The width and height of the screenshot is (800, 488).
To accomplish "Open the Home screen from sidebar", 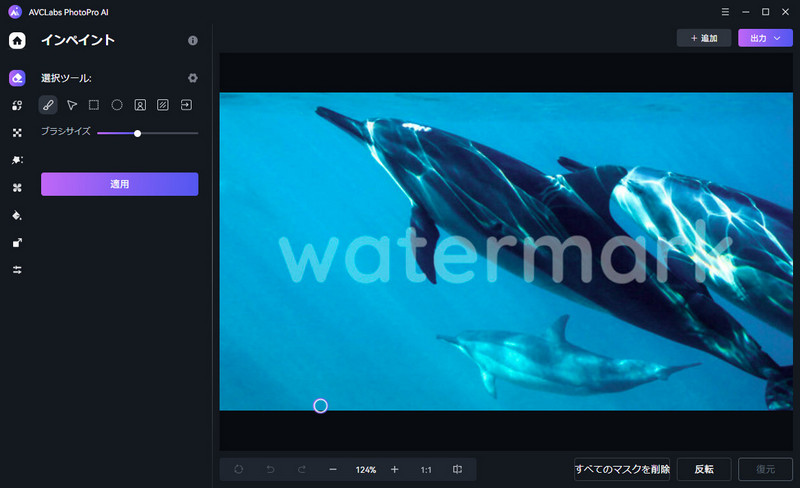I will coord(17,41).
